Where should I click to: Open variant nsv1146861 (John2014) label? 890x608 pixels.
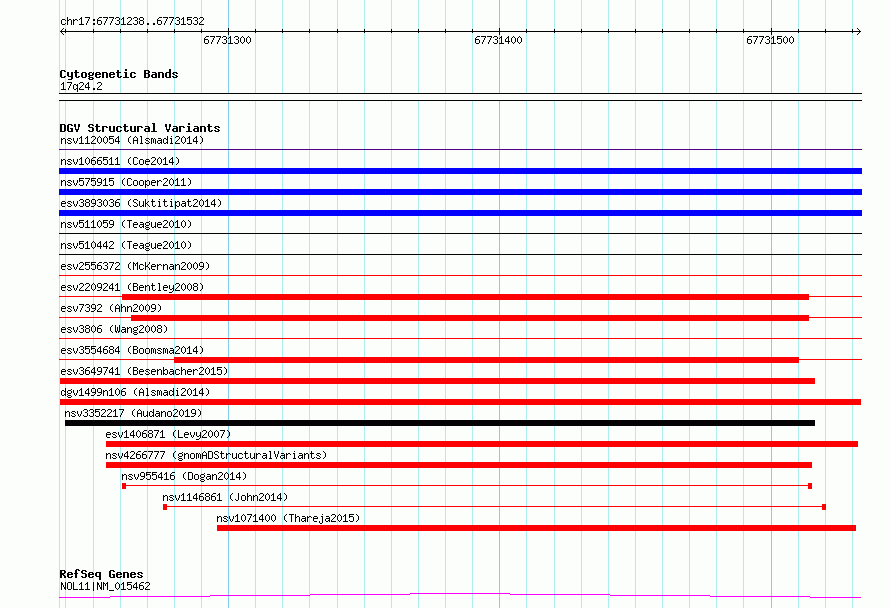[225, 497]
